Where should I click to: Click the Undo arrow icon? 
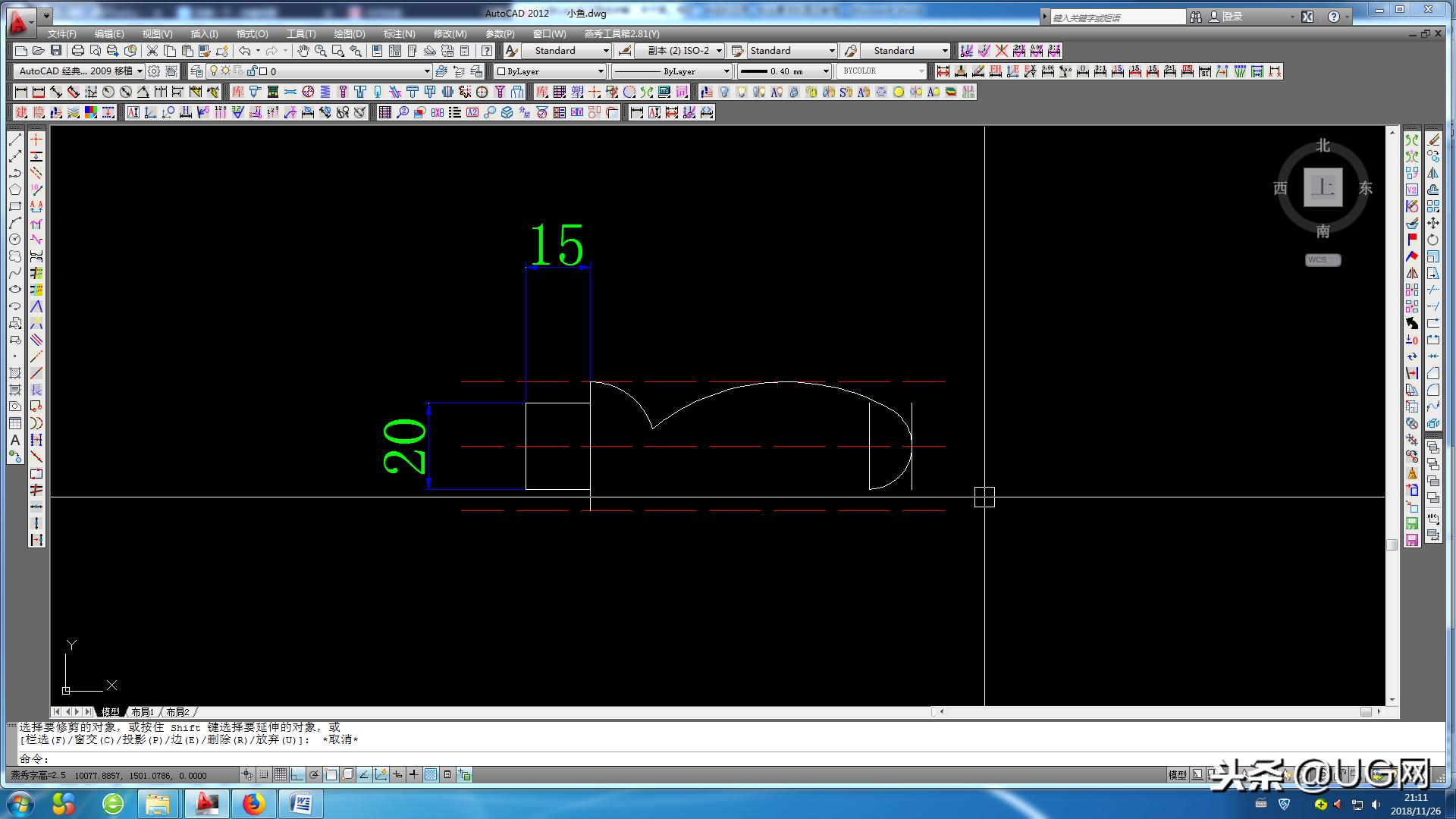tap(244, 51)
